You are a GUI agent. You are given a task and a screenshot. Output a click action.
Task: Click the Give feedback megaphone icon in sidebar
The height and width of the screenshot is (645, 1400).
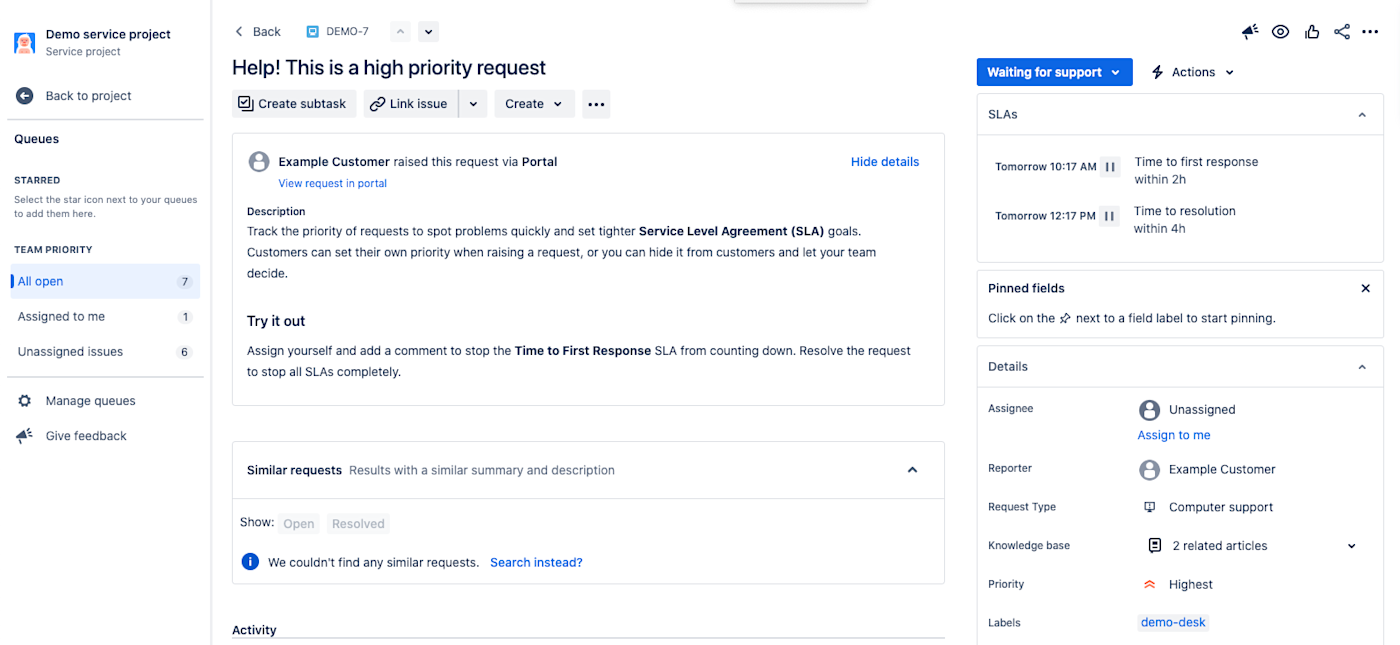(25, 436)
